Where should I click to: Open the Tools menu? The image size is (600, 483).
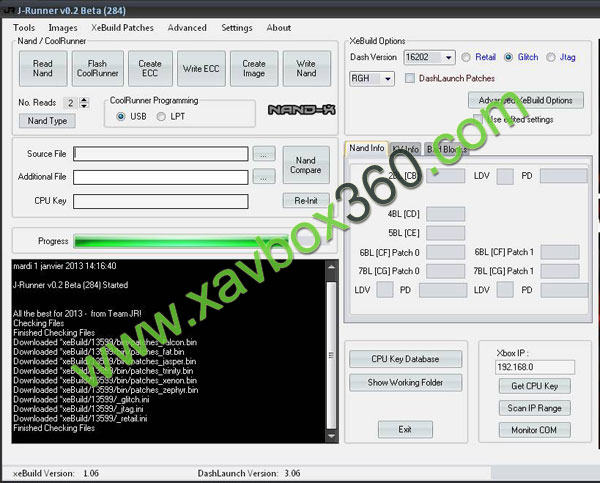coord(24,28)
